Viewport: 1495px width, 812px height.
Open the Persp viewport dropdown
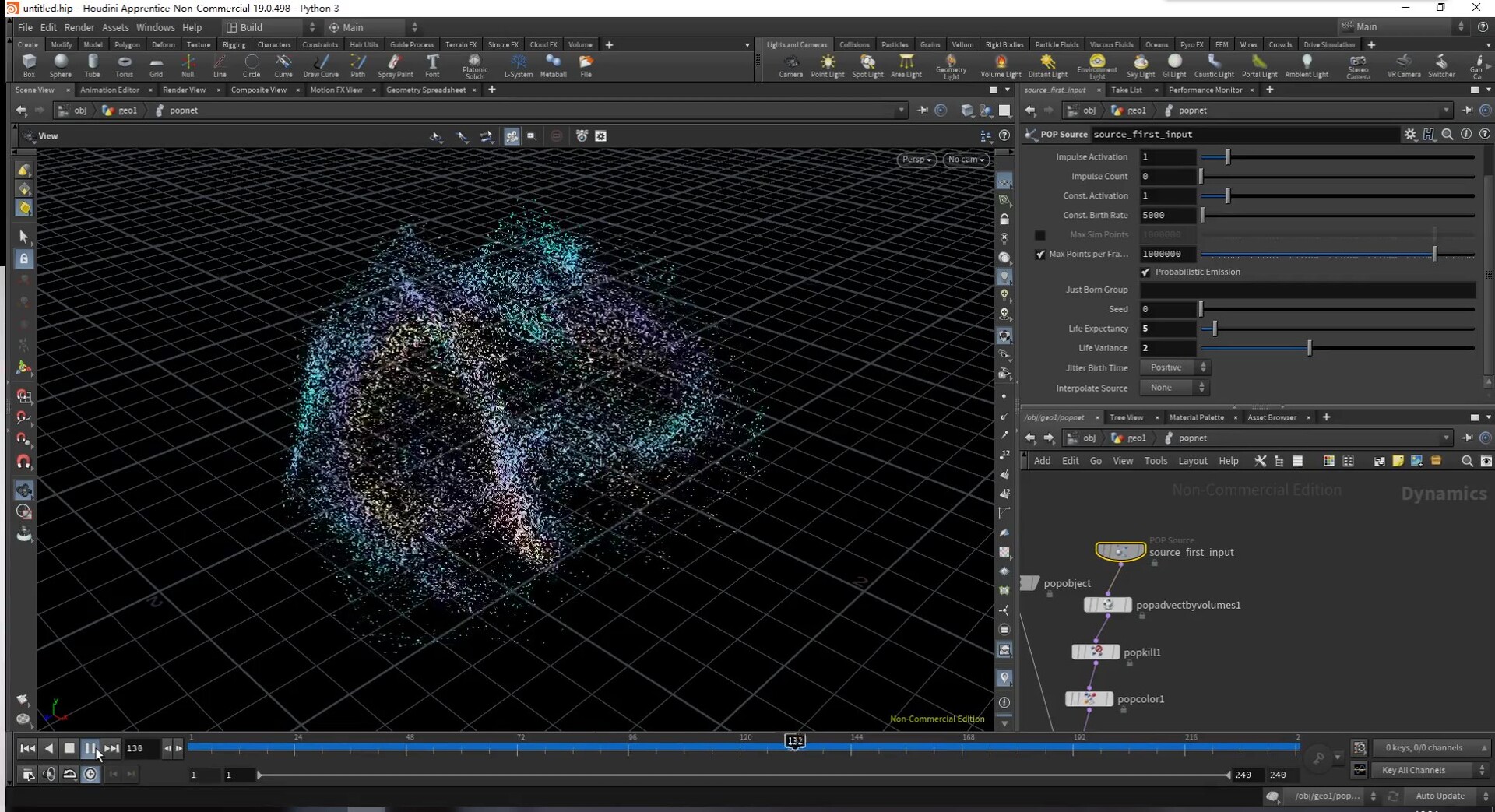(x=916, y=160)
